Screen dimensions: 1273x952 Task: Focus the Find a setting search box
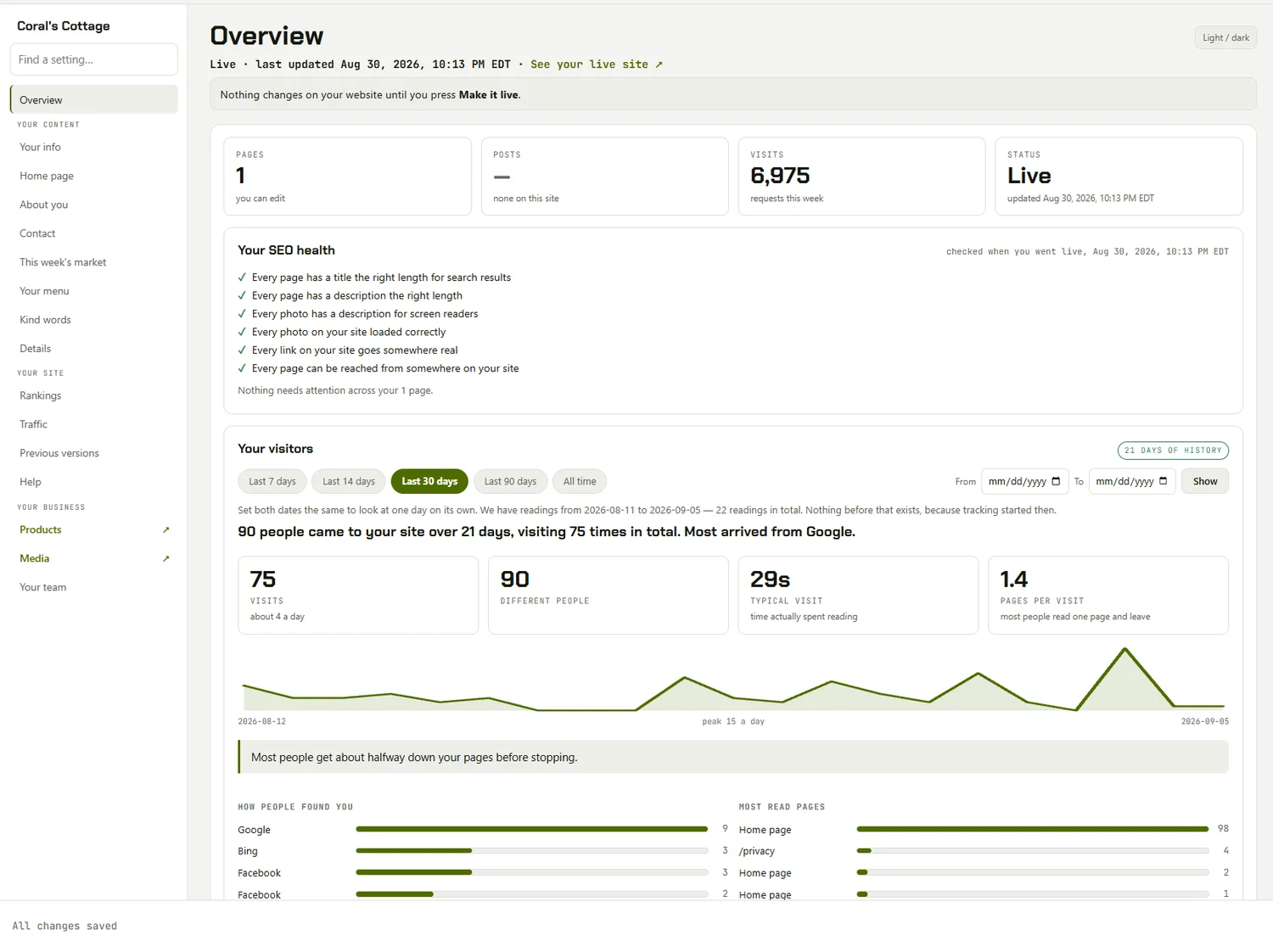(x=93, y=59)
